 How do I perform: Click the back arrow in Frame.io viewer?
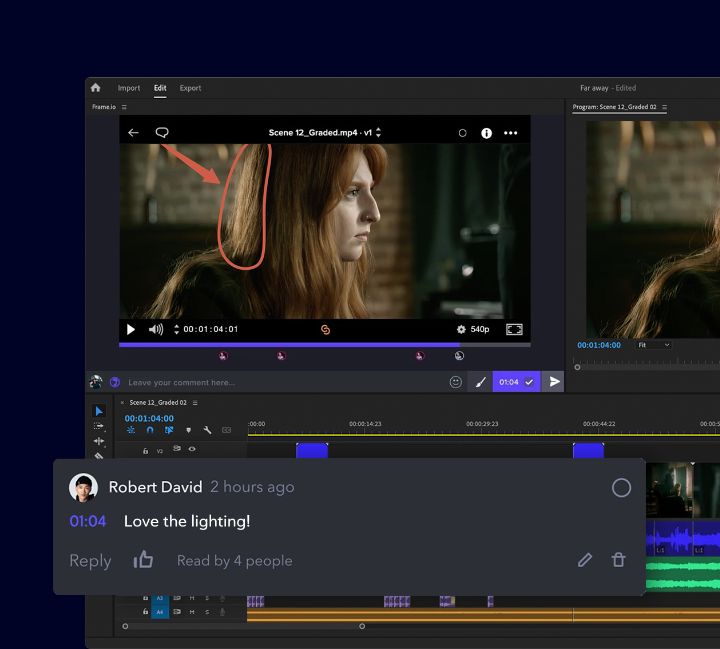point(134,133)
